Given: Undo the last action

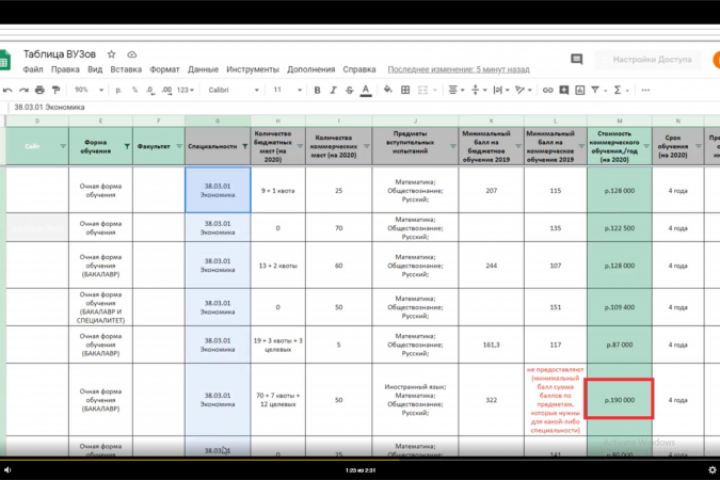Looking at the screenshot, I should pyautogui.click(x=7, y=90).
